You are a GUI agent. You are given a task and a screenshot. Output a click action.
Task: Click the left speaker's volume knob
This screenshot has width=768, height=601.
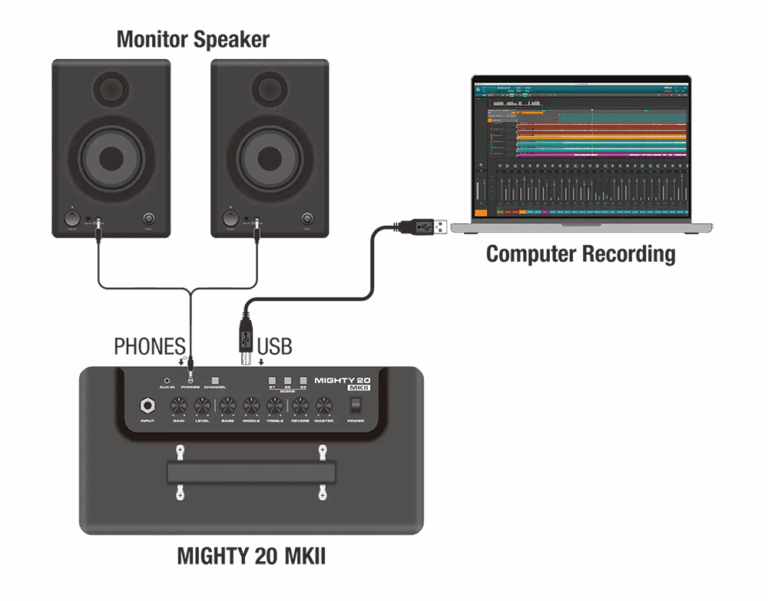coord(72,218)
